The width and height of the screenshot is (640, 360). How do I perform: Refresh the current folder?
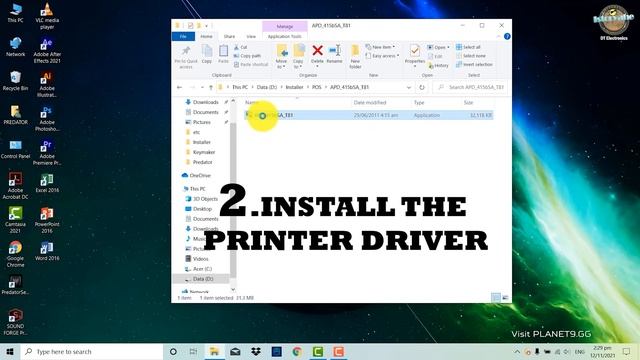point(422,87)
